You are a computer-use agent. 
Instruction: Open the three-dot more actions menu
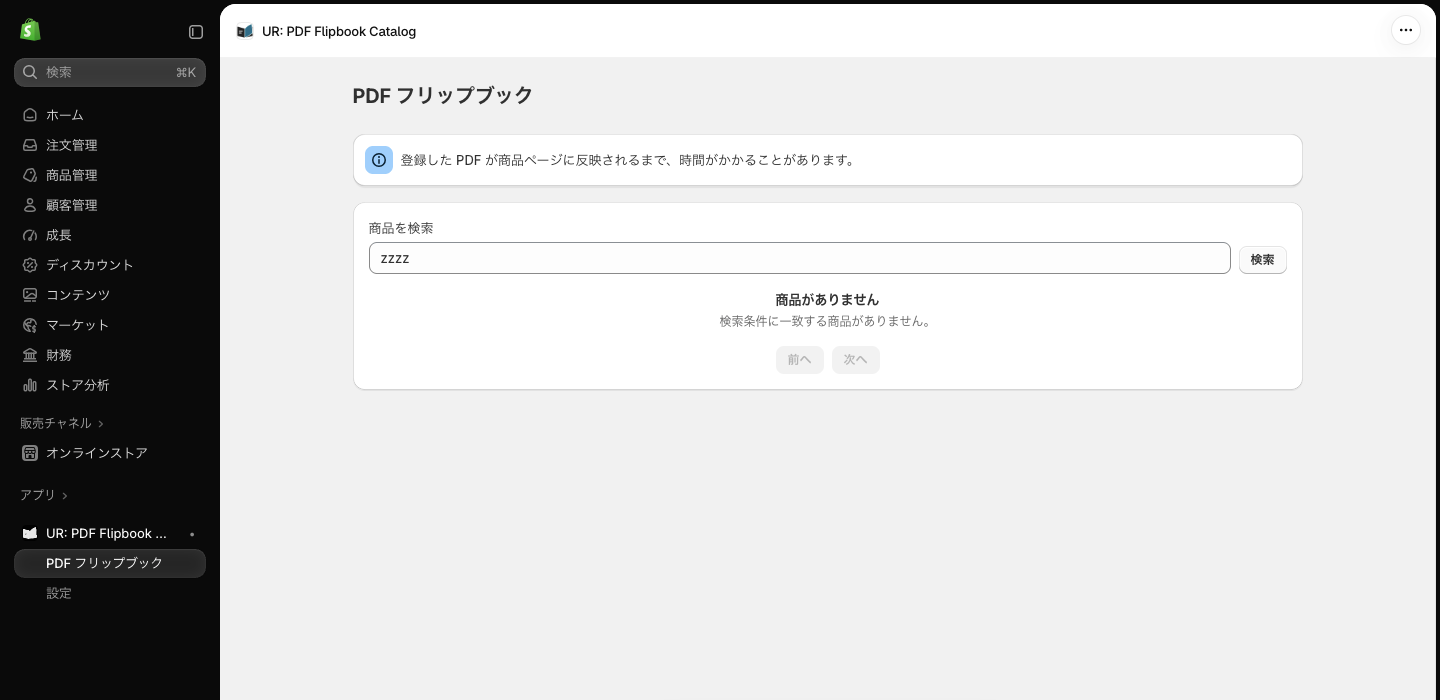[x=1406, y=30]
